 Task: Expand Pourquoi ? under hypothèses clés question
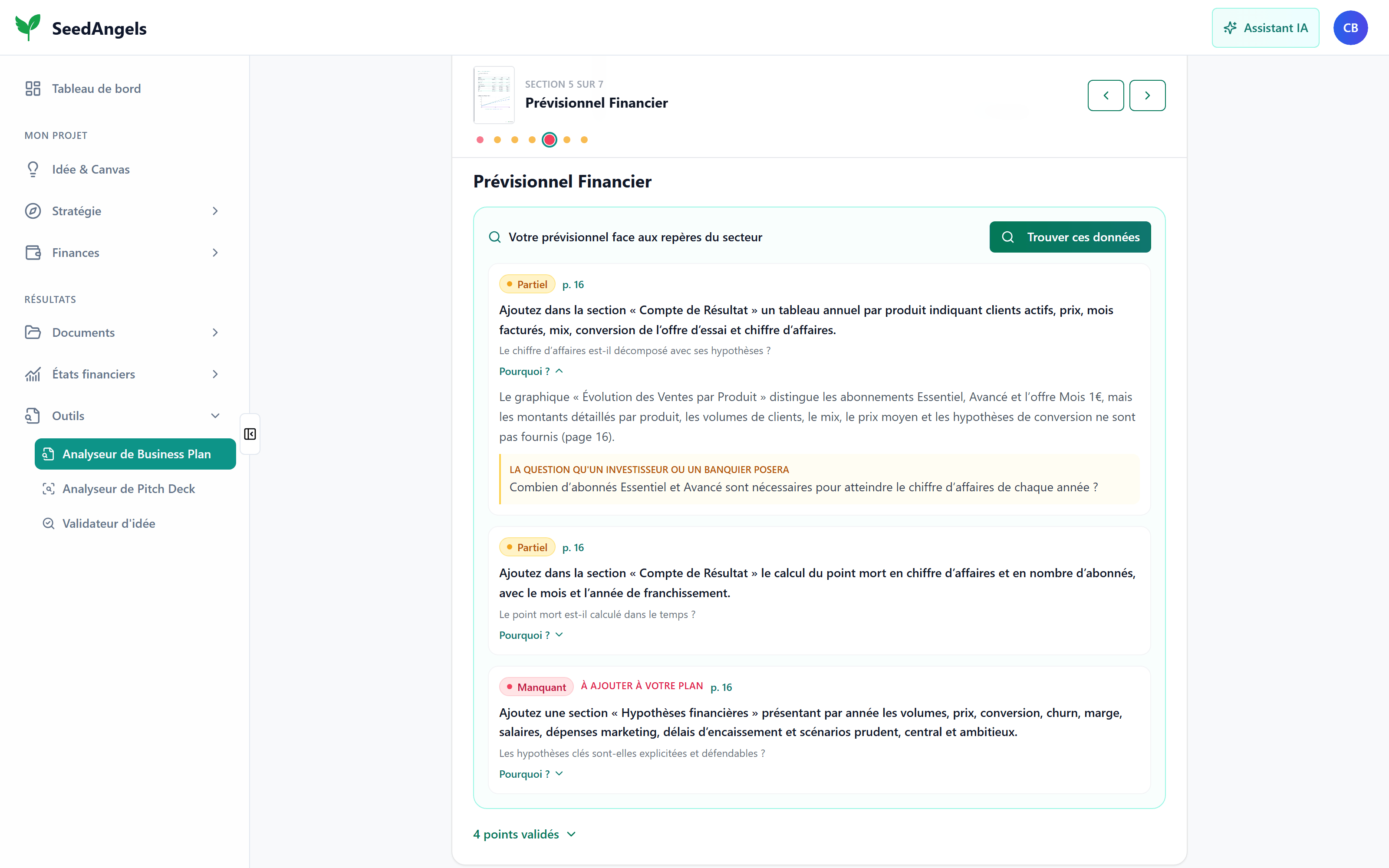[531, 774]
